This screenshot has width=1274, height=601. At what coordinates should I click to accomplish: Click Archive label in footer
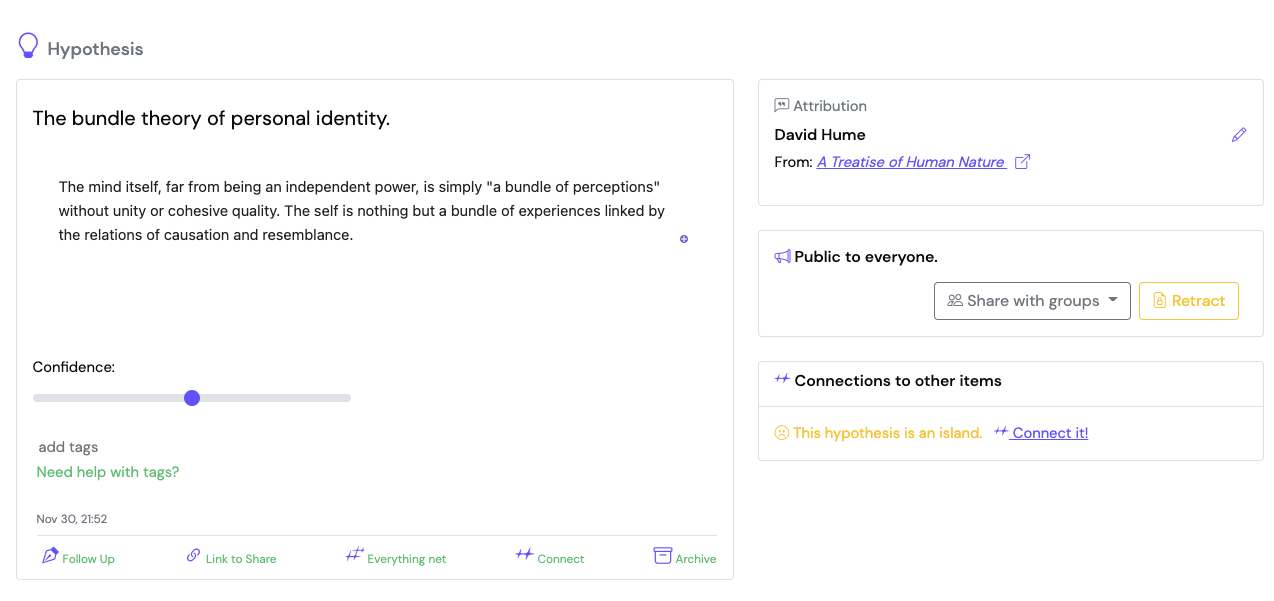pos(696,559)
